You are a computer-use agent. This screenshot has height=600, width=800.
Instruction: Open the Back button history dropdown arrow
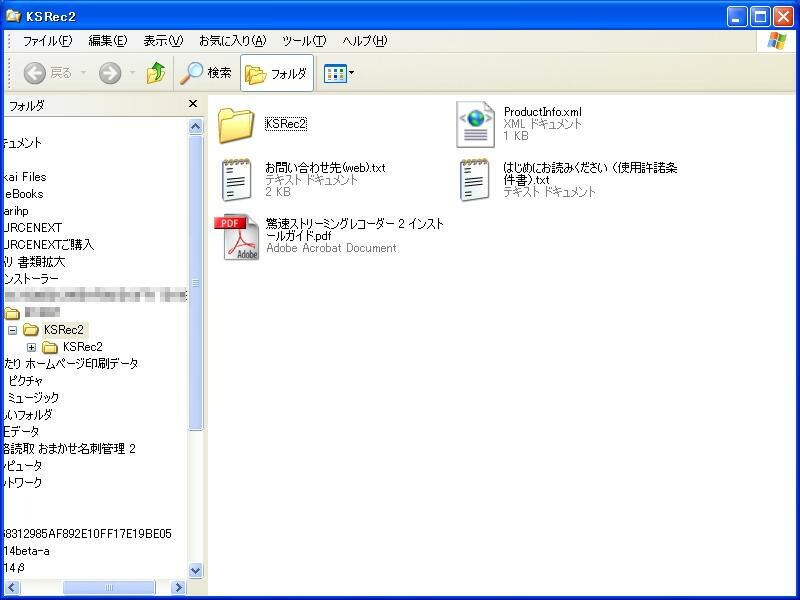pos(84,73)
